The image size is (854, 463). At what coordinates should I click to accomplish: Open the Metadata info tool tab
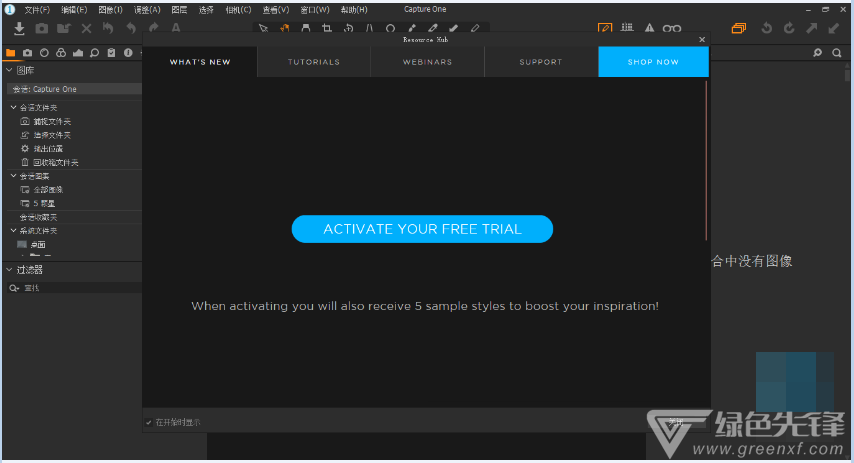(x=128, y=53)
